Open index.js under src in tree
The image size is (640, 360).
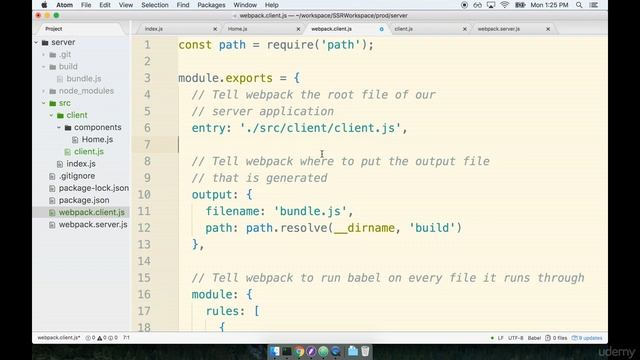81,164
